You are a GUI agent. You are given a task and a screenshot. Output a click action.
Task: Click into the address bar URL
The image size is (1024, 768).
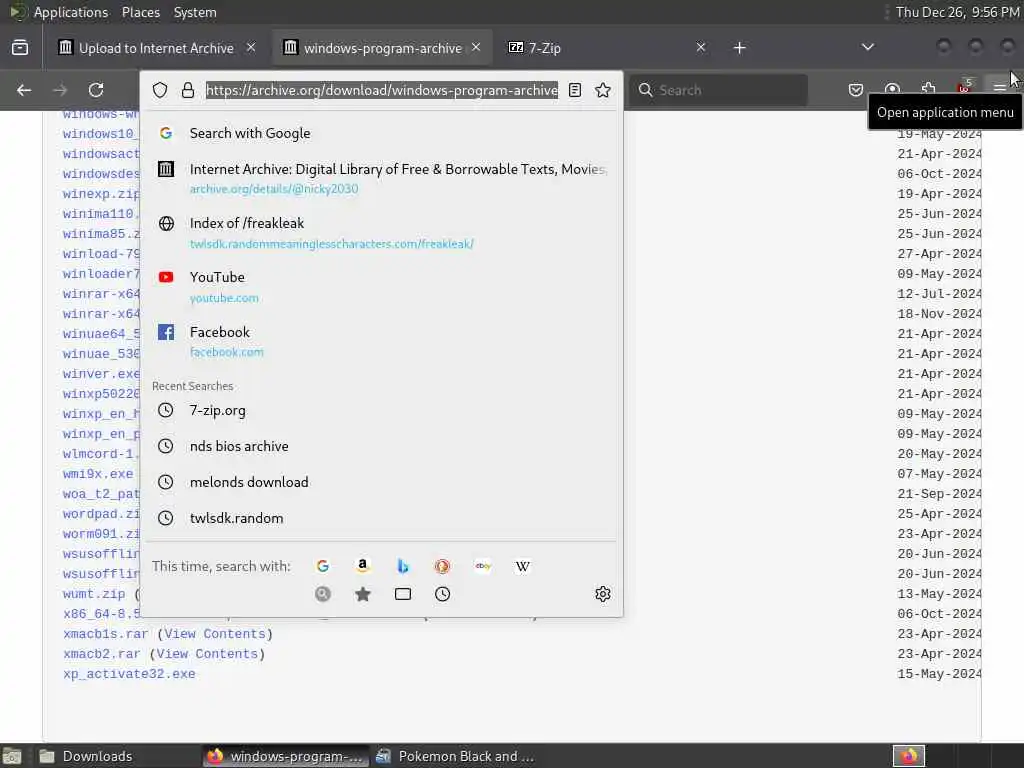382,90
